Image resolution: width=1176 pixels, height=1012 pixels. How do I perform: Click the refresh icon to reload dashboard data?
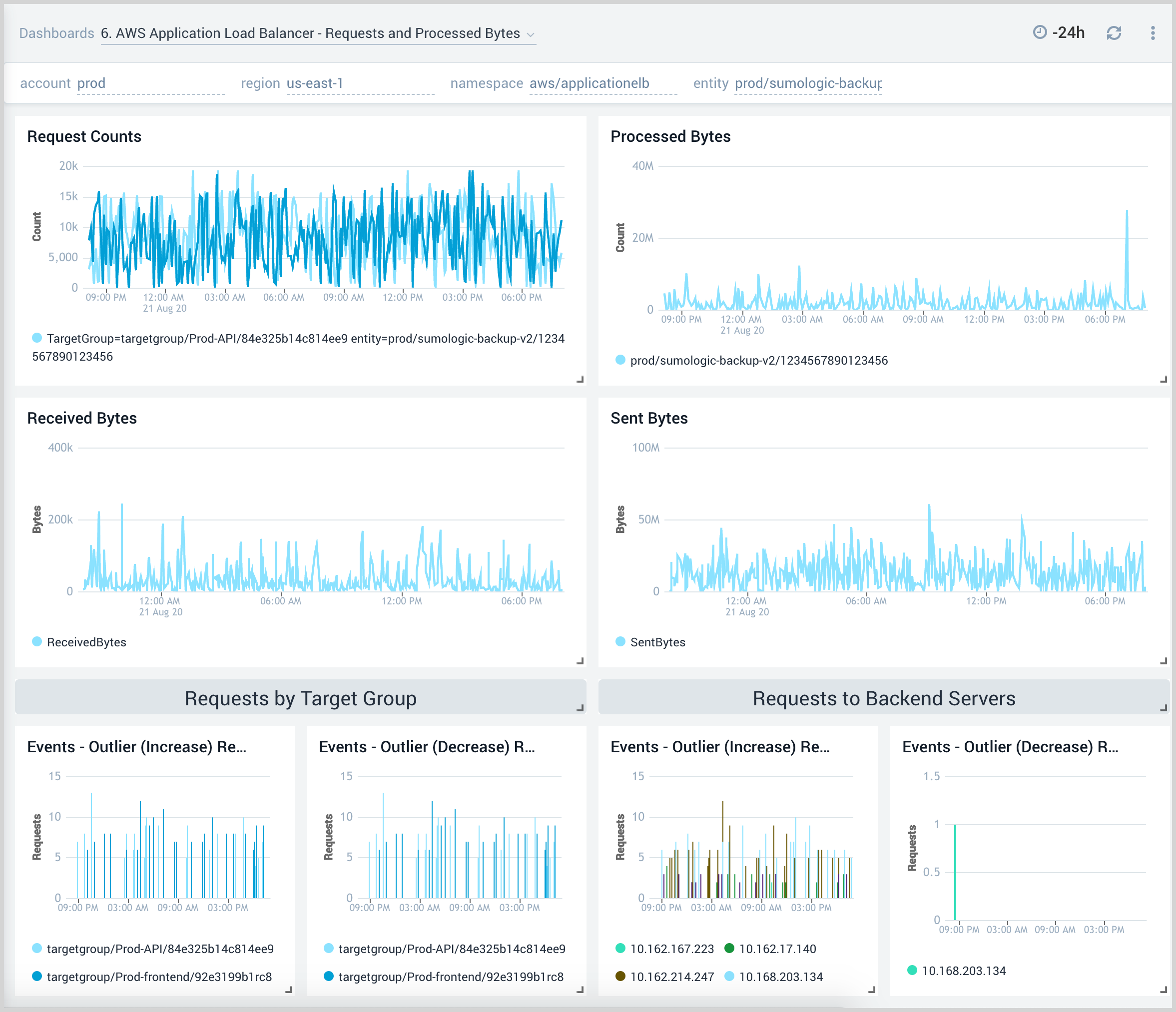1113,33
